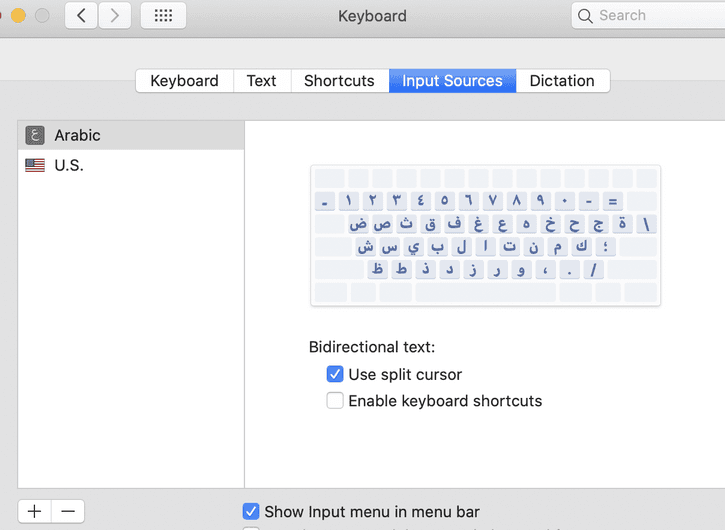Click the U.S. flag icon
Image resolution: width=725 pixels, height=530 pixels.
click(x=35, y=166)
